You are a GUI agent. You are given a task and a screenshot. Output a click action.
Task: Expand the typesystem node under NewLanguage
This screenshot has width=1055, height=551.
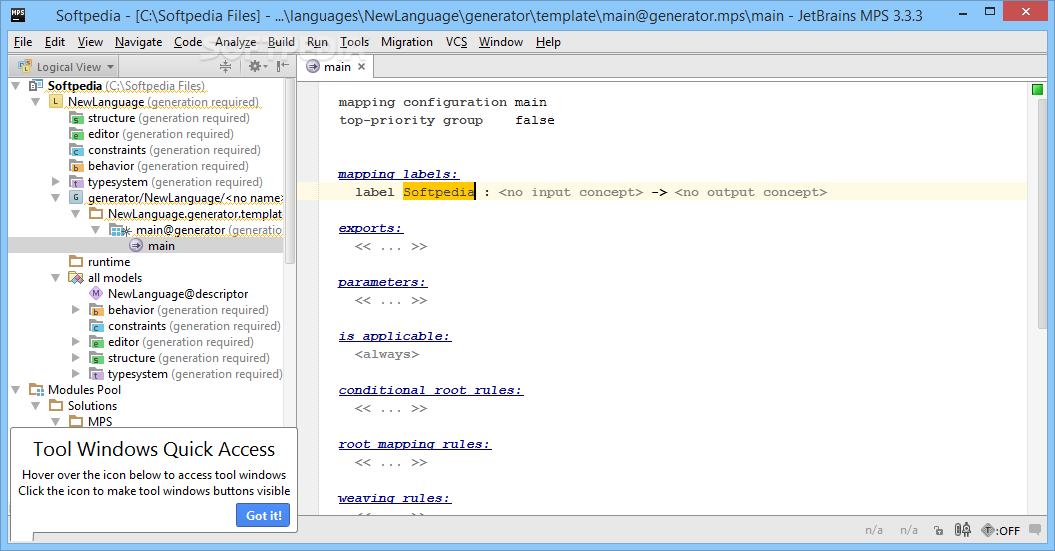(56, 182)
